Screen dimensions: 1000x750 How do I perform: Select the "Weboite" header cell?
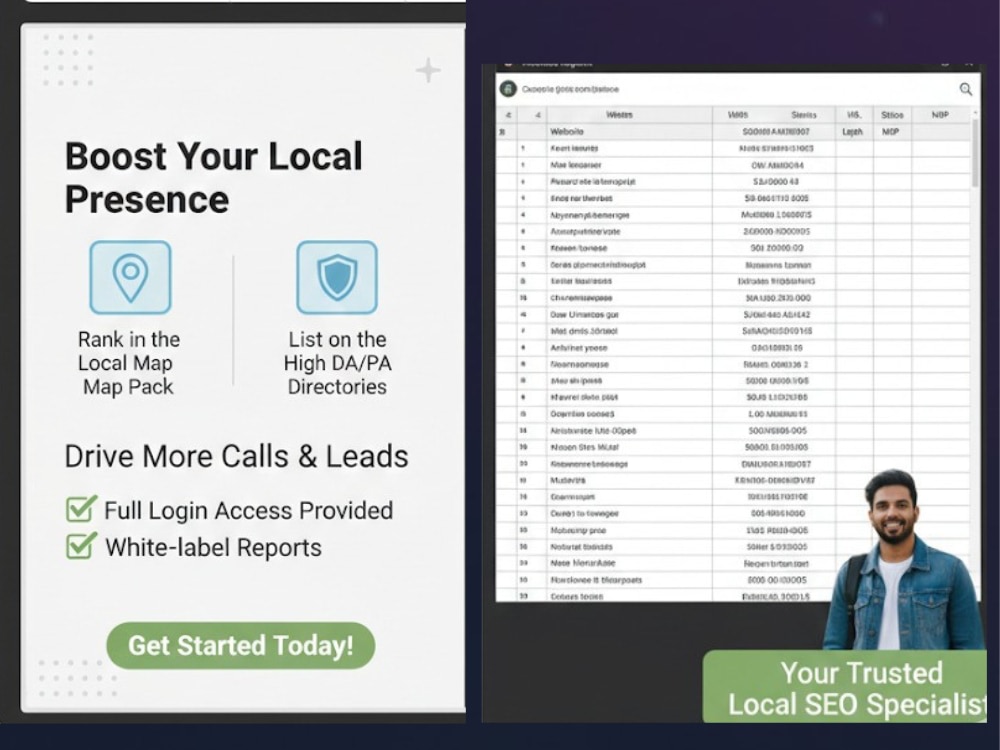click(629, 131)
